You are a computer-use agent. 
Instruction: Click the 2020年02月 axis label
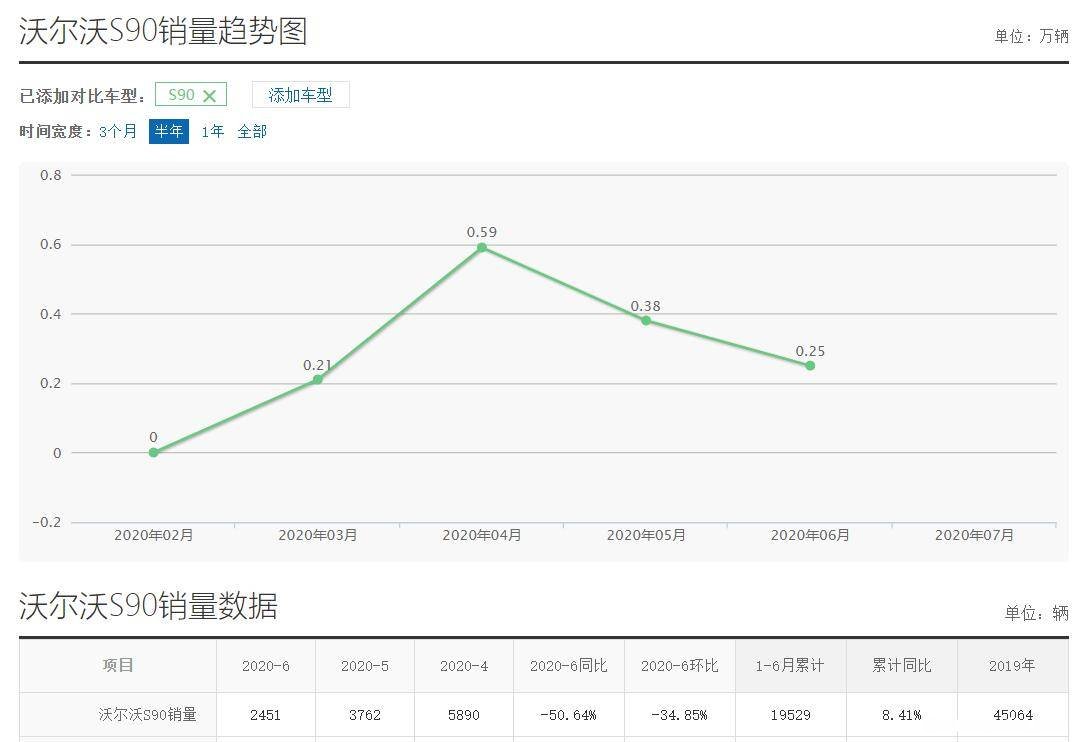point(153,535)
